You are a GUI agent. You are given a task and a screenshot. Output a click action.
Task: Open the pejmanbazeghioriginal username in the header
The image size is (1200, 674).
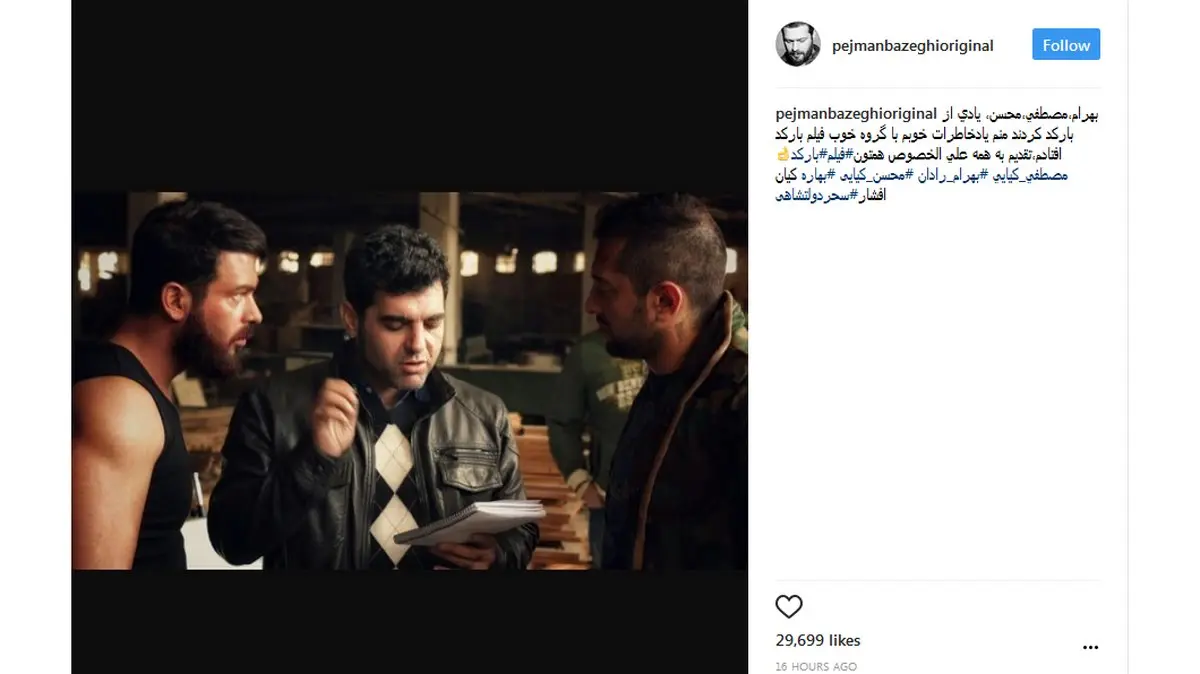pos(913,45)
